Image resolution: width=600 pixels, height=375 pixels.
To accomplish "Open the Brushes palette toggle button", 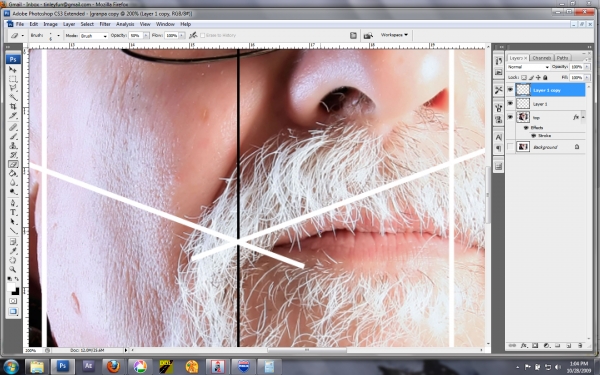I will [x=353, y=35].
